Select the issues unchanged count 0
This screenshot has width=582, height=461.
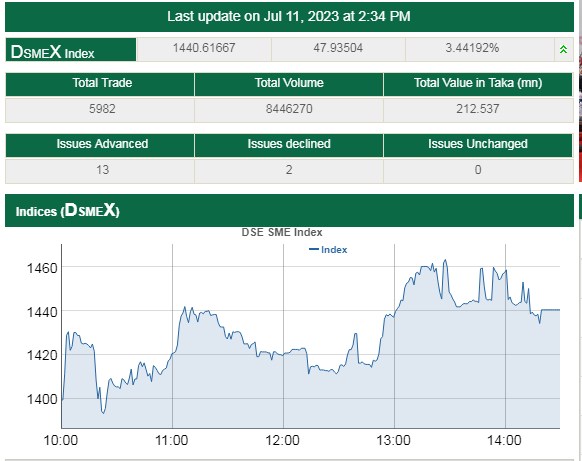pyautogui.click(x=478, y=170)
